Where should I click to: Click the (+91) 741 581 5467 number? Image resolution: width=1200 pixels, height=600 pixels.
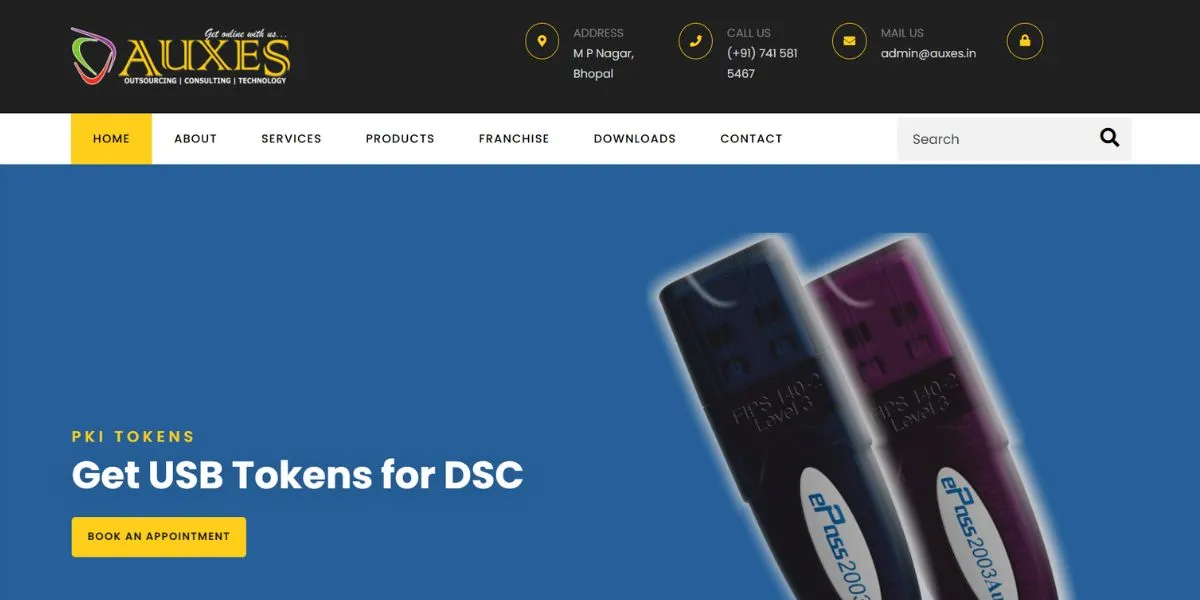coord(762,63)
